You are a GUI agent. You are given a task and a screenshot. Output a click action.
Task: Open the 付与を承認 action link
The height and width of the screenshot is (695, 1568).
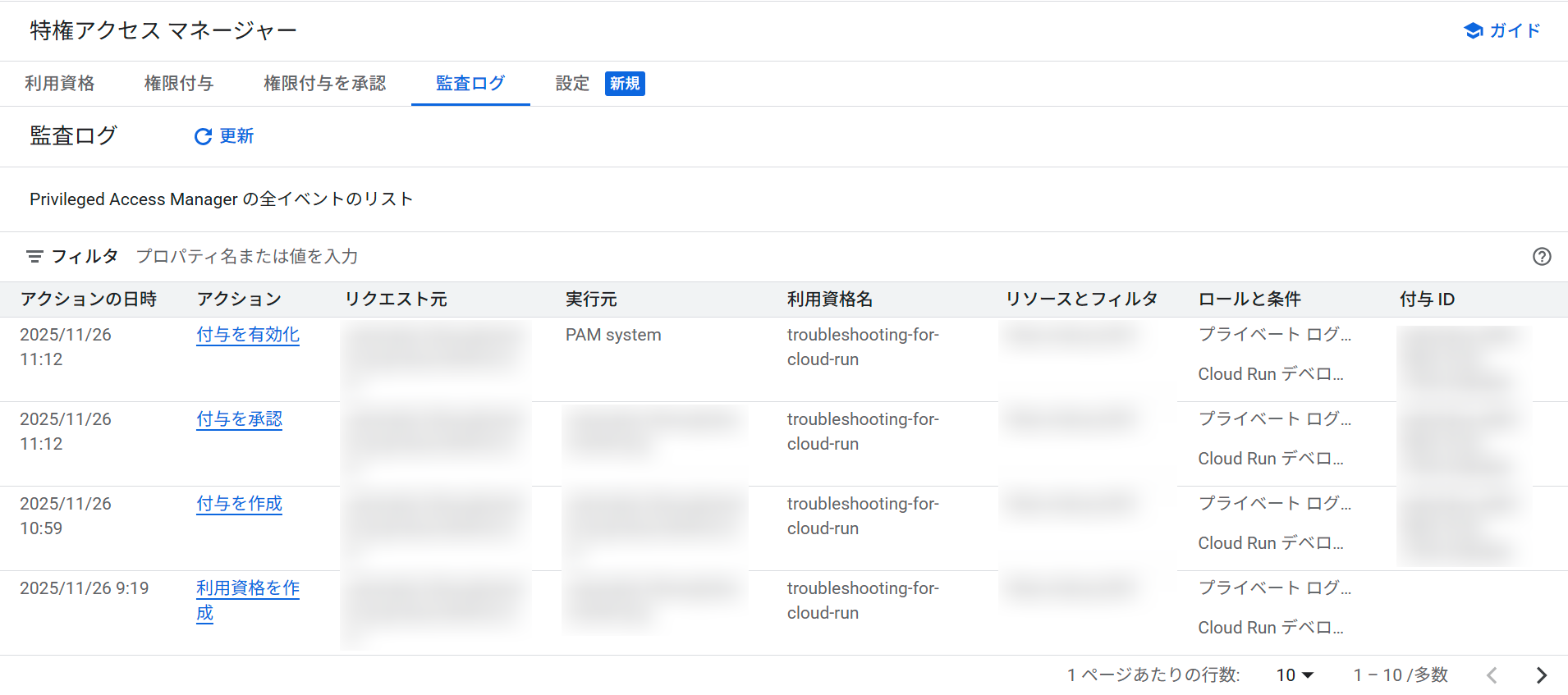(x=239, y=419)
